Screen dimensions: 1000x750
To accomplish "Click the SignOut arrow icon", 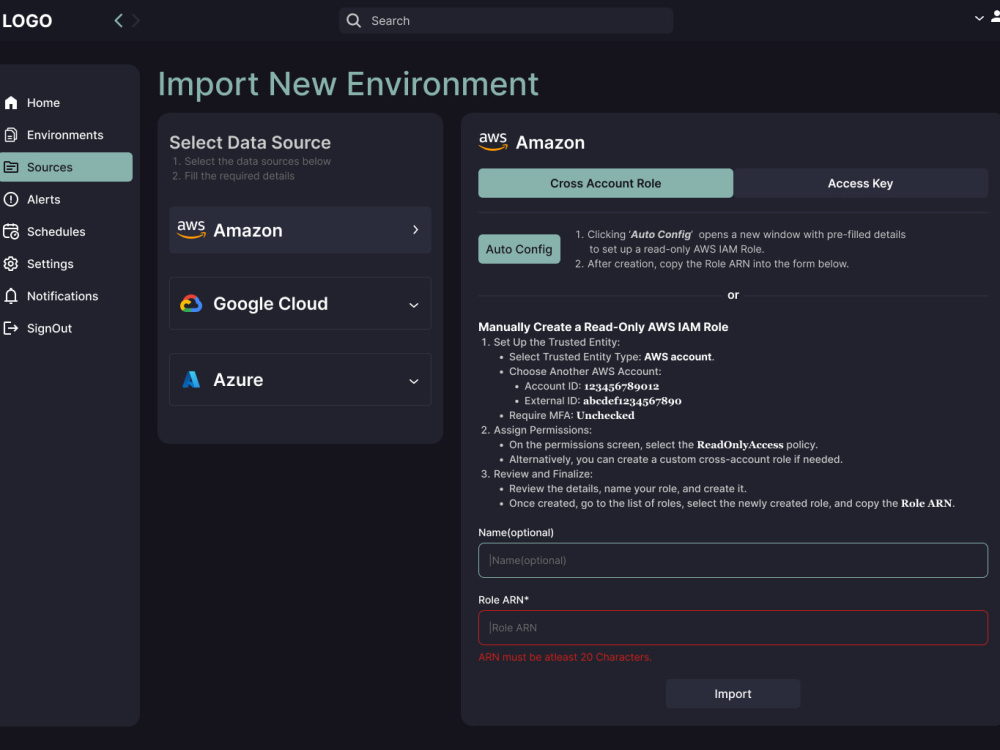I will click(x=11, y=328).
